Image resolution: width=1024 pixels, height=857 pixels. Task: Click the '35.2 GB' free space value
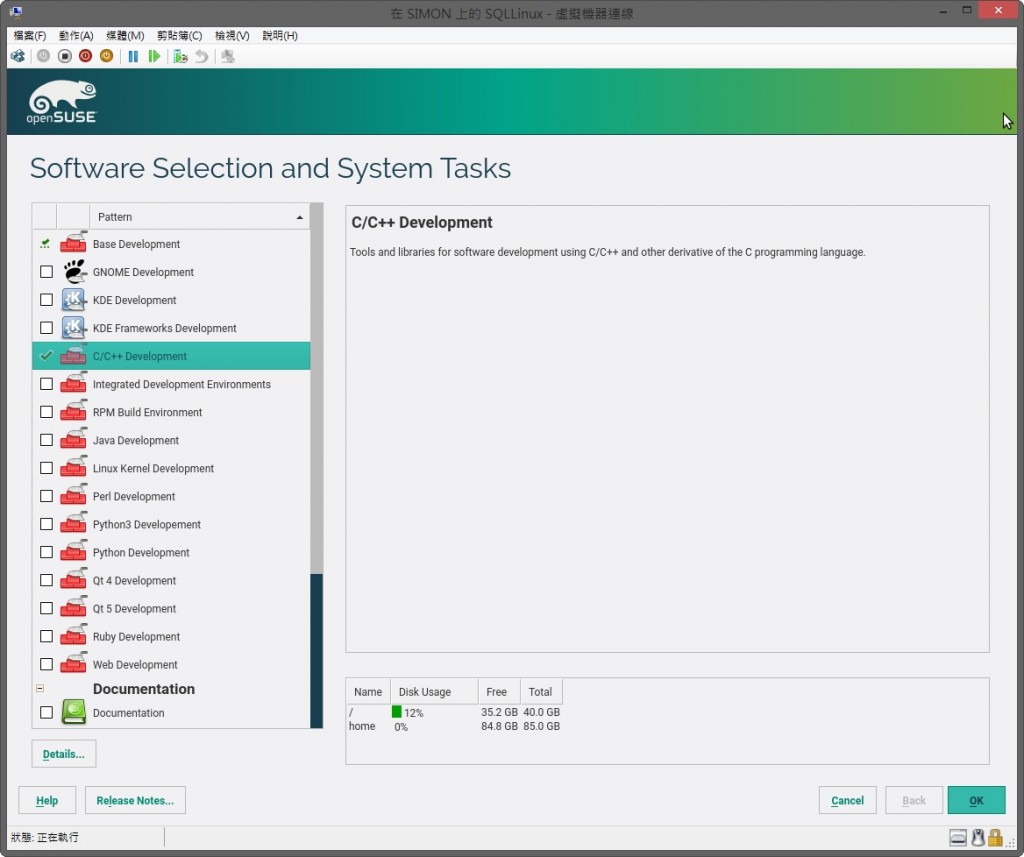coord(500,712)
